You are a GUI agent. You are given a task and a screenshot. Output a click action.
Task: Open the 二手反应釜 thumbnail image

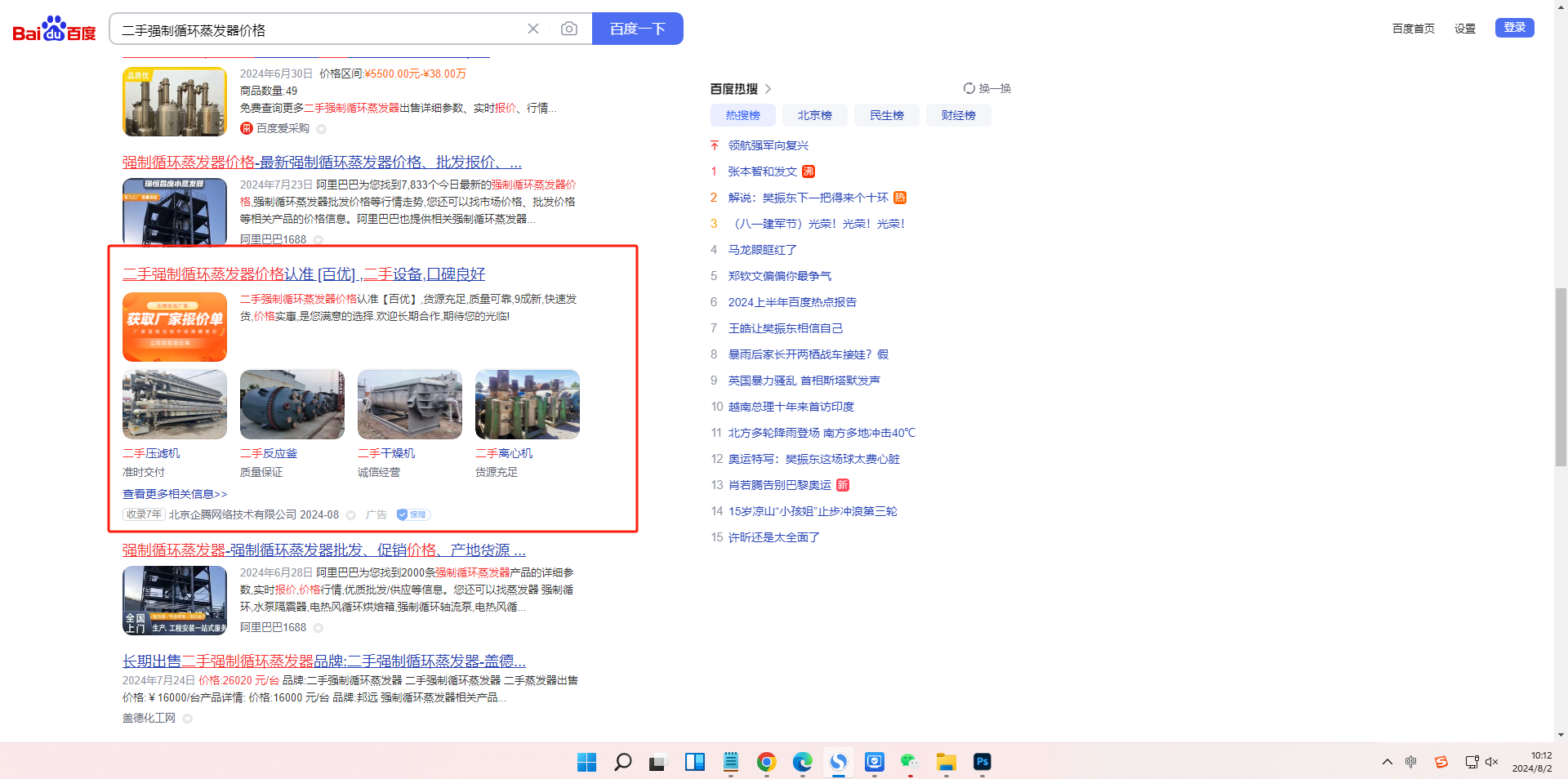click(292, 405)
